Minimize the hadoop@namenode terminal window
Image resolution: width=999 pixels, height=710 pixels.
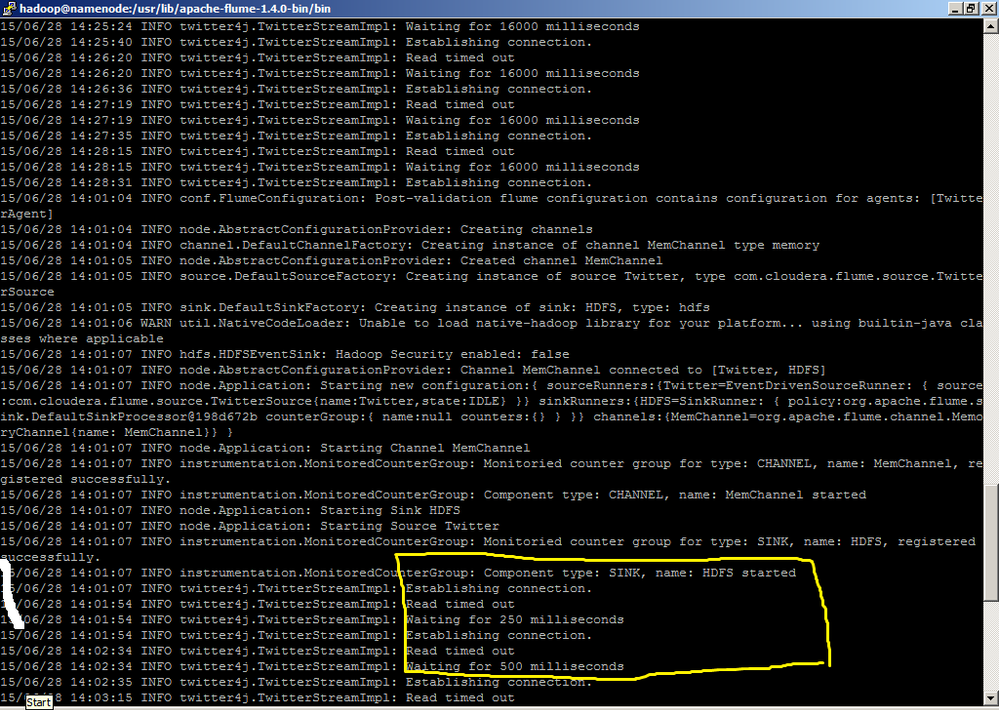coord(955,8)
